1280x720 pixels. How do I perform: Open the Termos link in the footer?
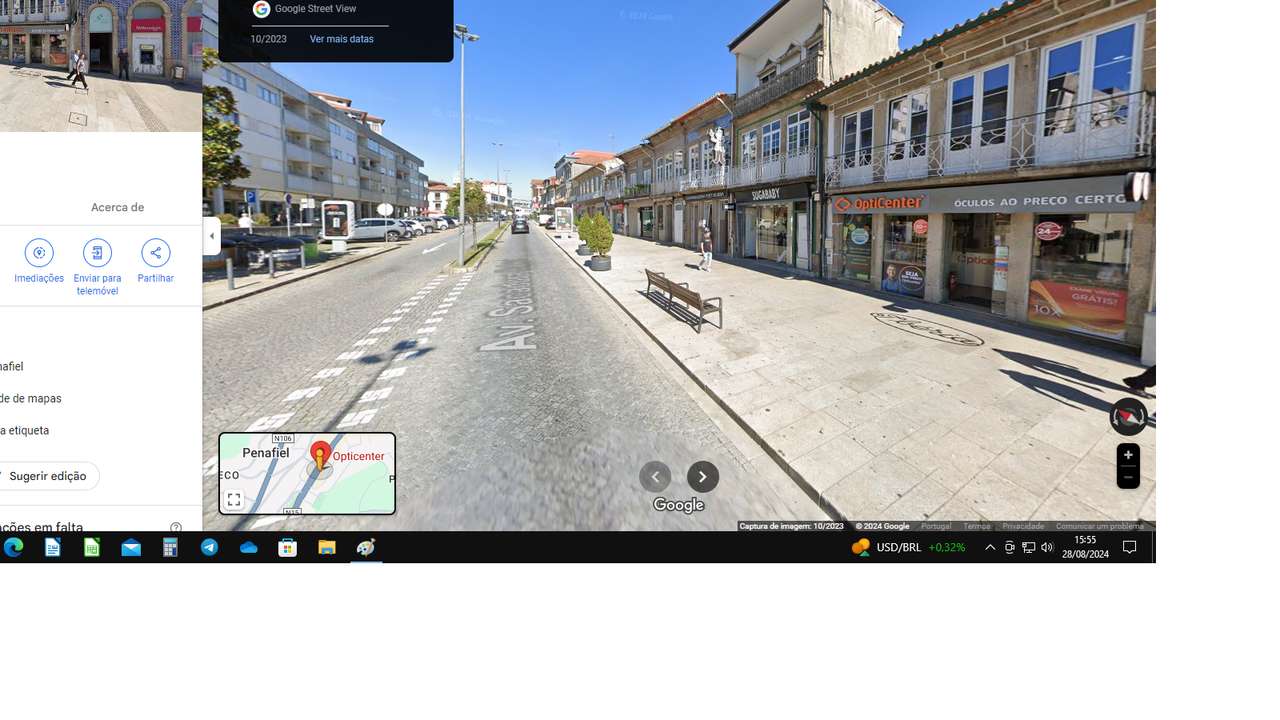[975, 525]
